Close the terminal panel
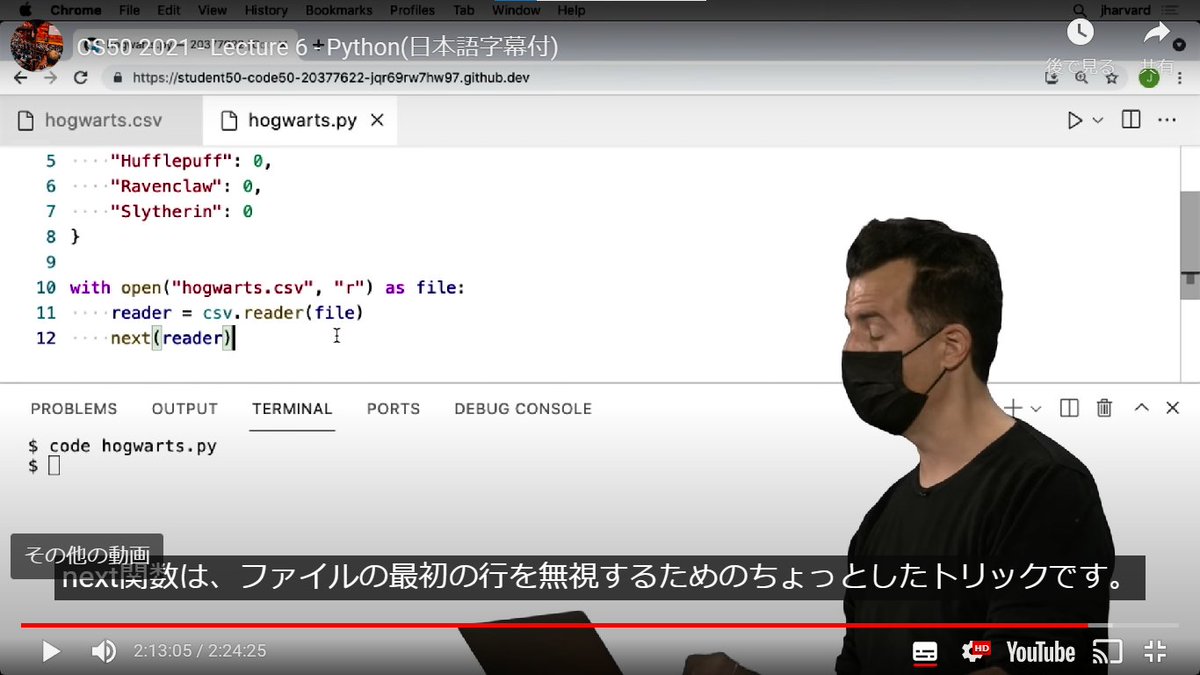Viewport: 1200px width, 675px height. 1173,408
